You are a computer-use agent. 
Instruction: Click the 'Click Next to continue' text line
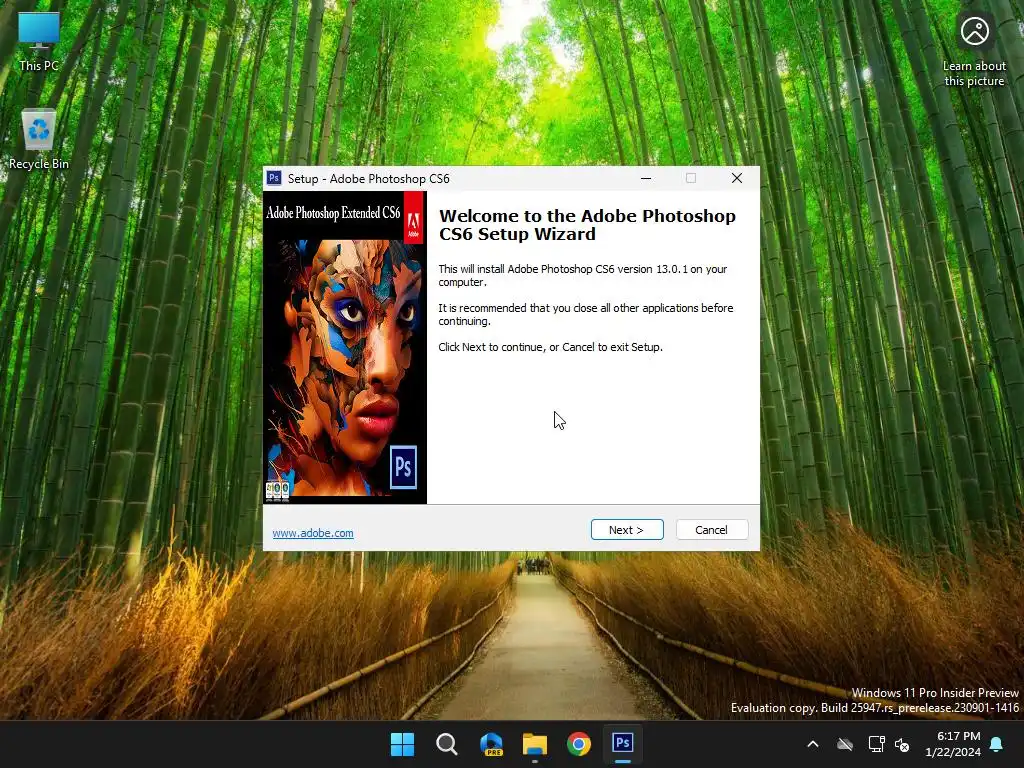[x=551, y=347]
